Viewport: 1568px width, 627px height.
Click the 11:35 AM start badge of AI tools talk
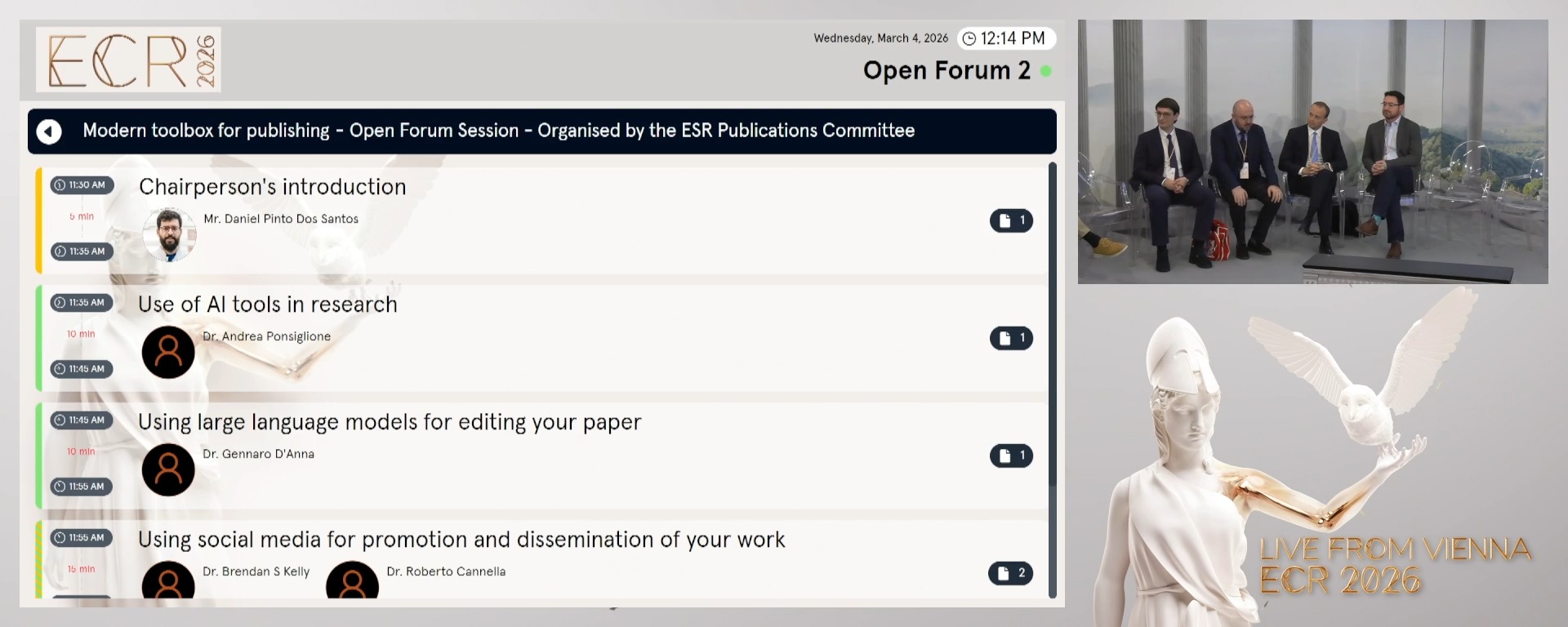click(82, 303)
